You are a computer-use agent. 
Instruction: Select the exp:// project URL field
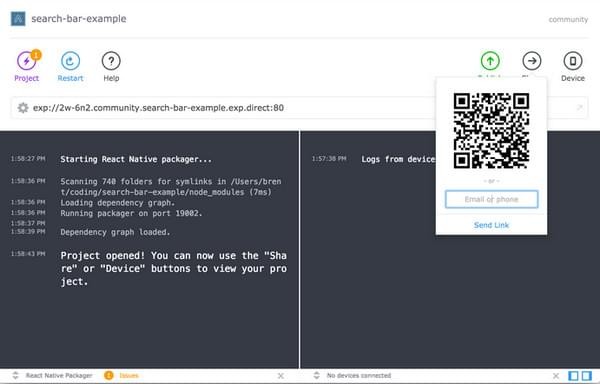(222, 108)
